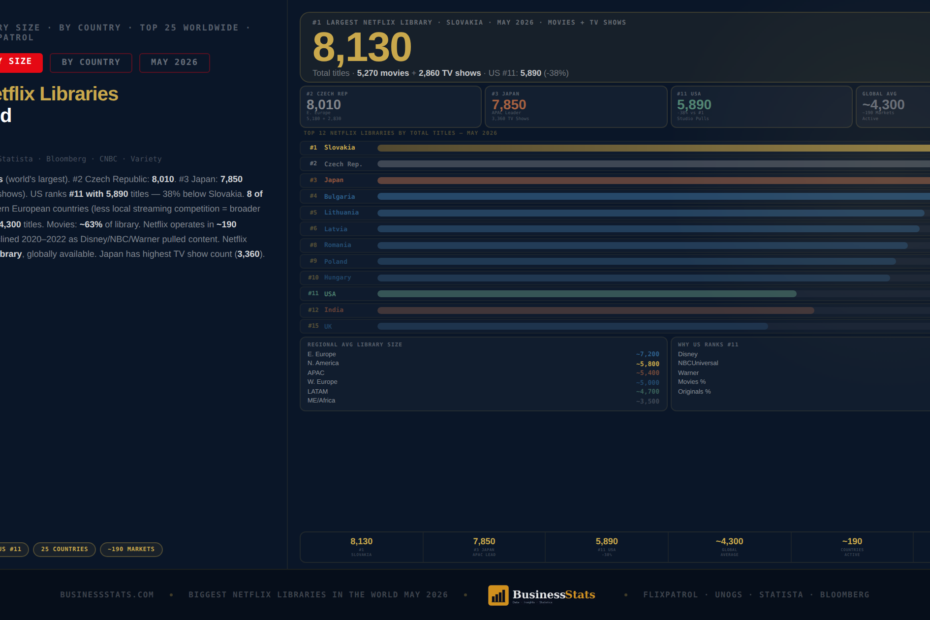Click the ~190 MARKETS pill

coord(131,549)
